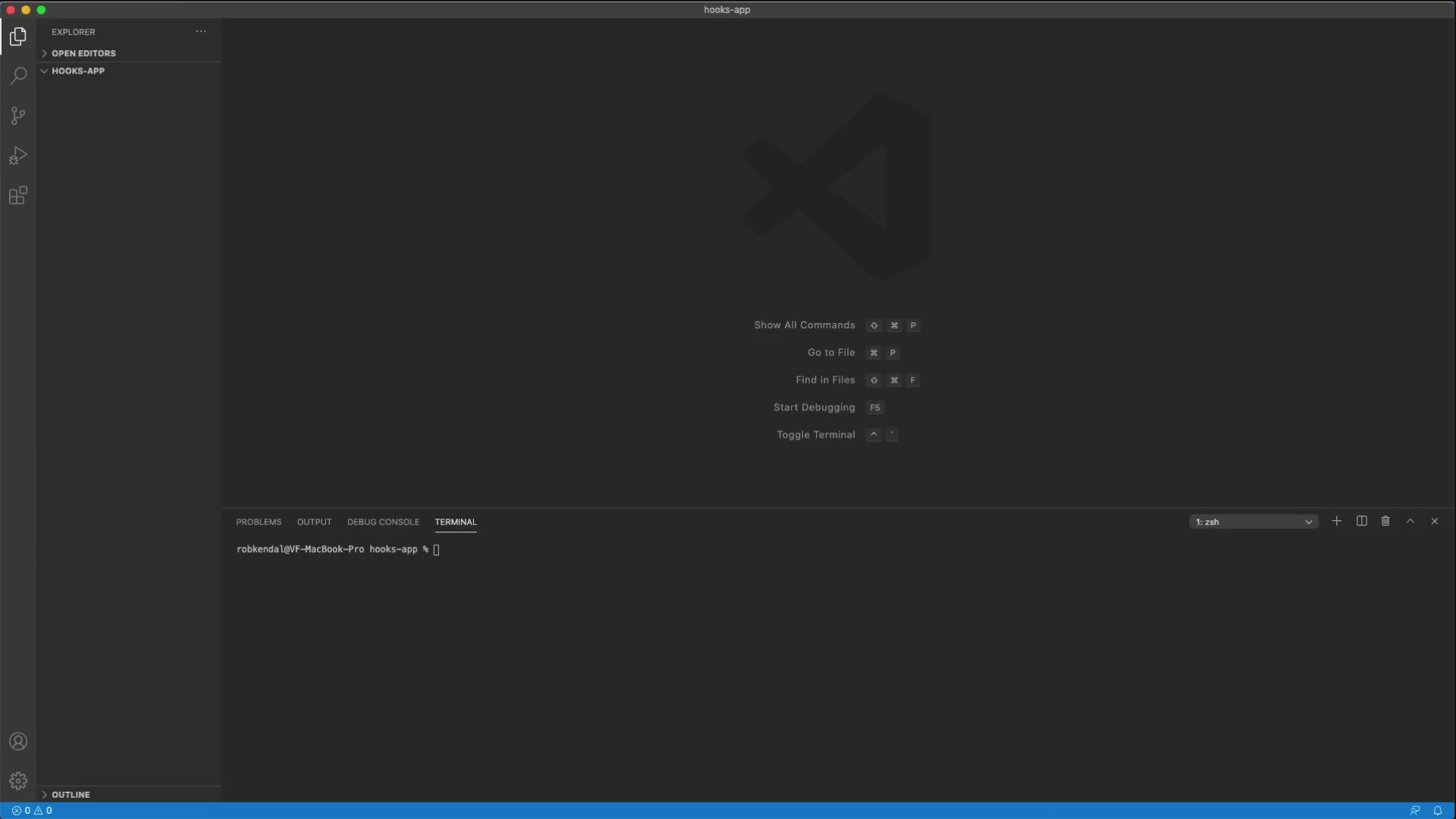
Task: Open Explorer more actions ellipsis menu
Action: 201,32
